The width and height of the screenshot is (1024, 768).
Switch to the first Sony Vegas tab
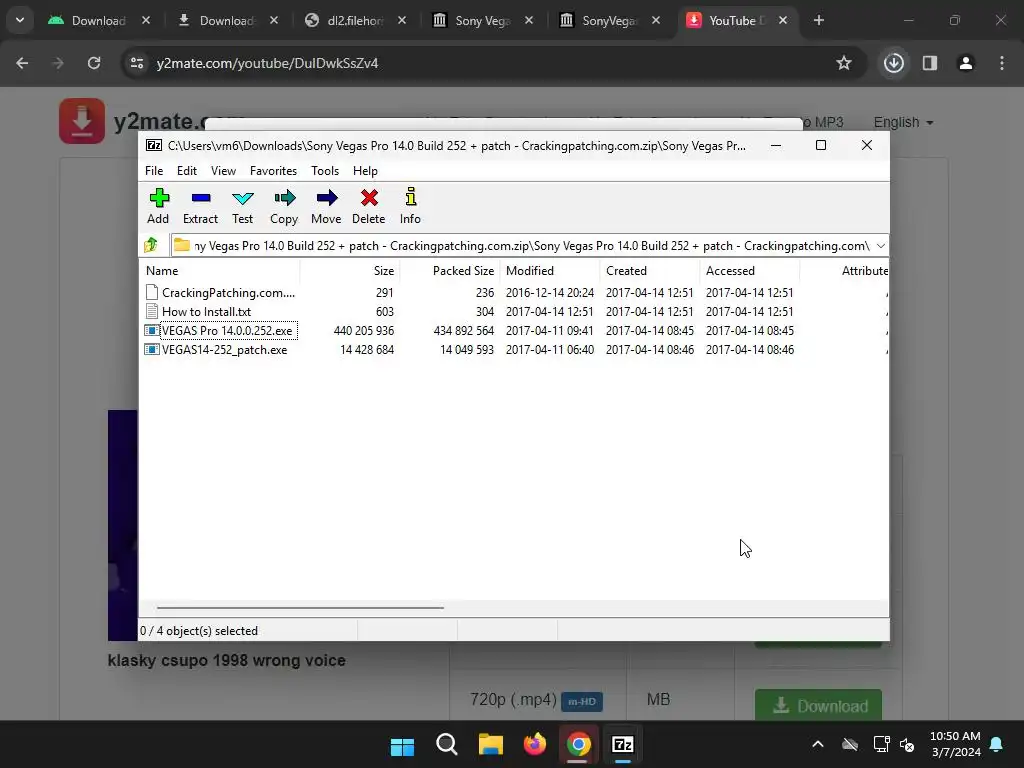coord(483,20)
